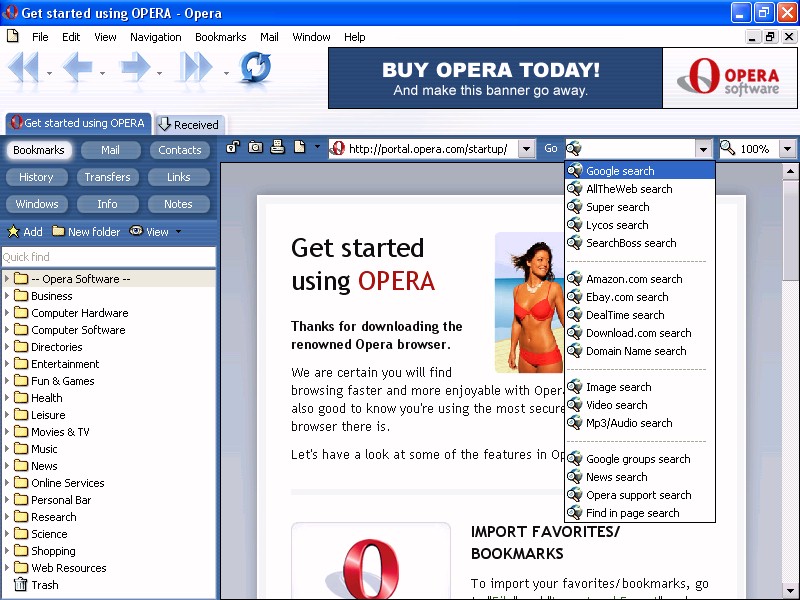Choose Image search from the list

click(640, 387)
